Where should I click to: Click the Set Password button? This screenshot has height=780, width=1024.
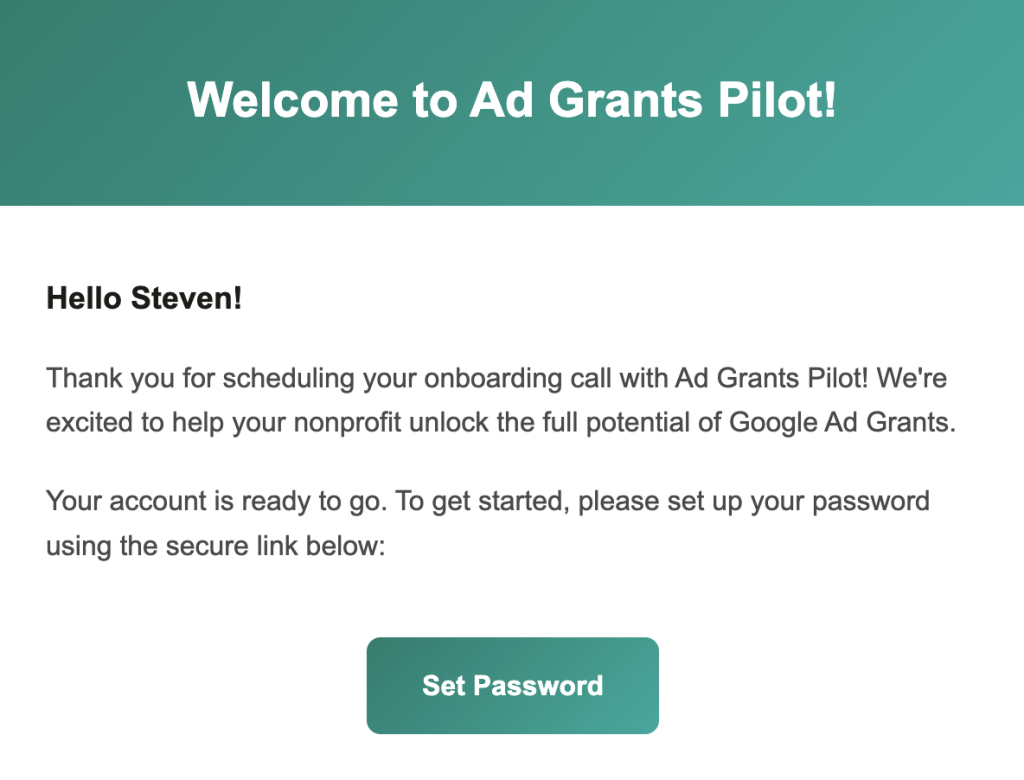tap(512, 686)
